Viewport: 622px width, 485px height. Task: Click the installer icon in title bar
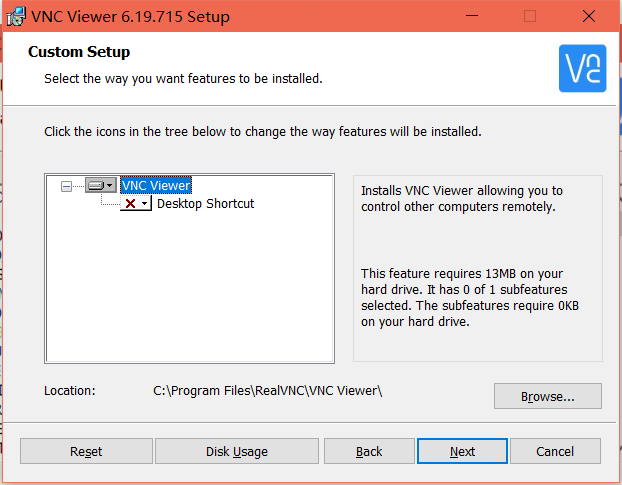tap(16, 17)
